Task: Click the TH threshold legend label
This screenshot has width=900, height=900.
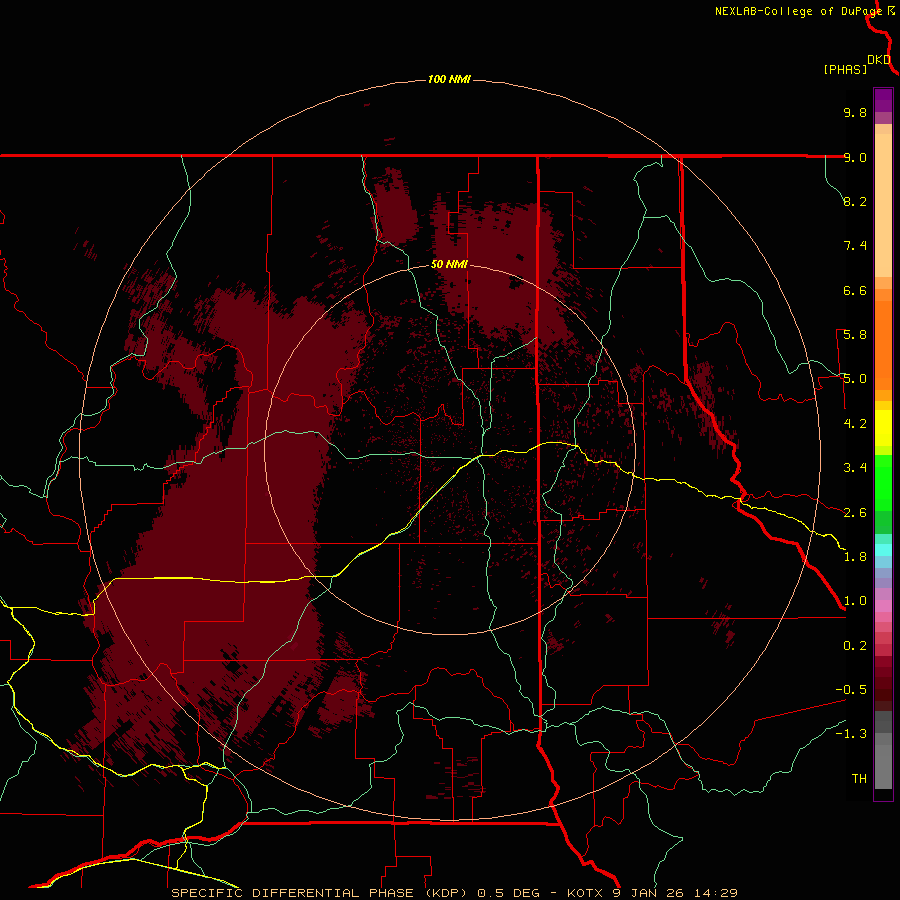Action: click(x=859, y=779)
